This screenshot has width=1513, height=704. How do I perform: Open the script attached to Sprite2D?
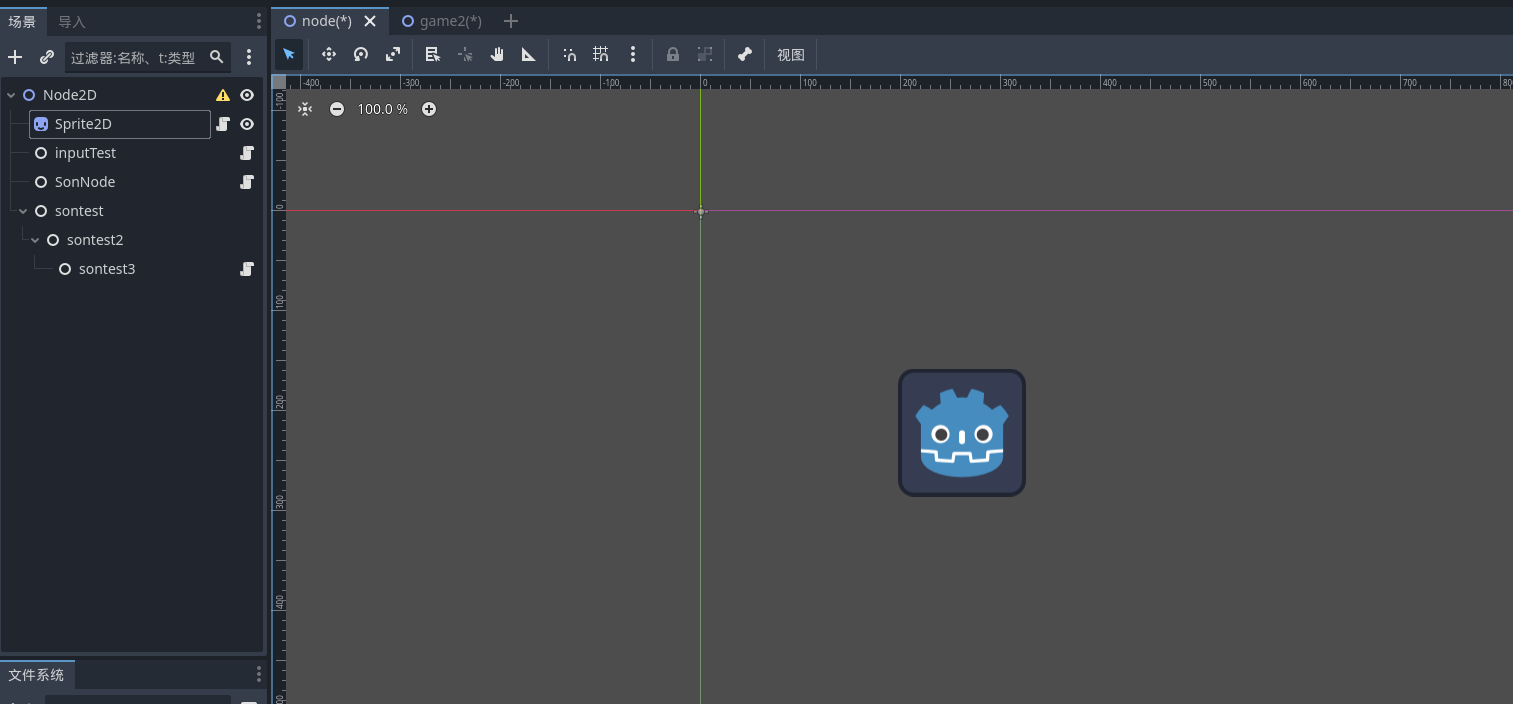(223, 124)
